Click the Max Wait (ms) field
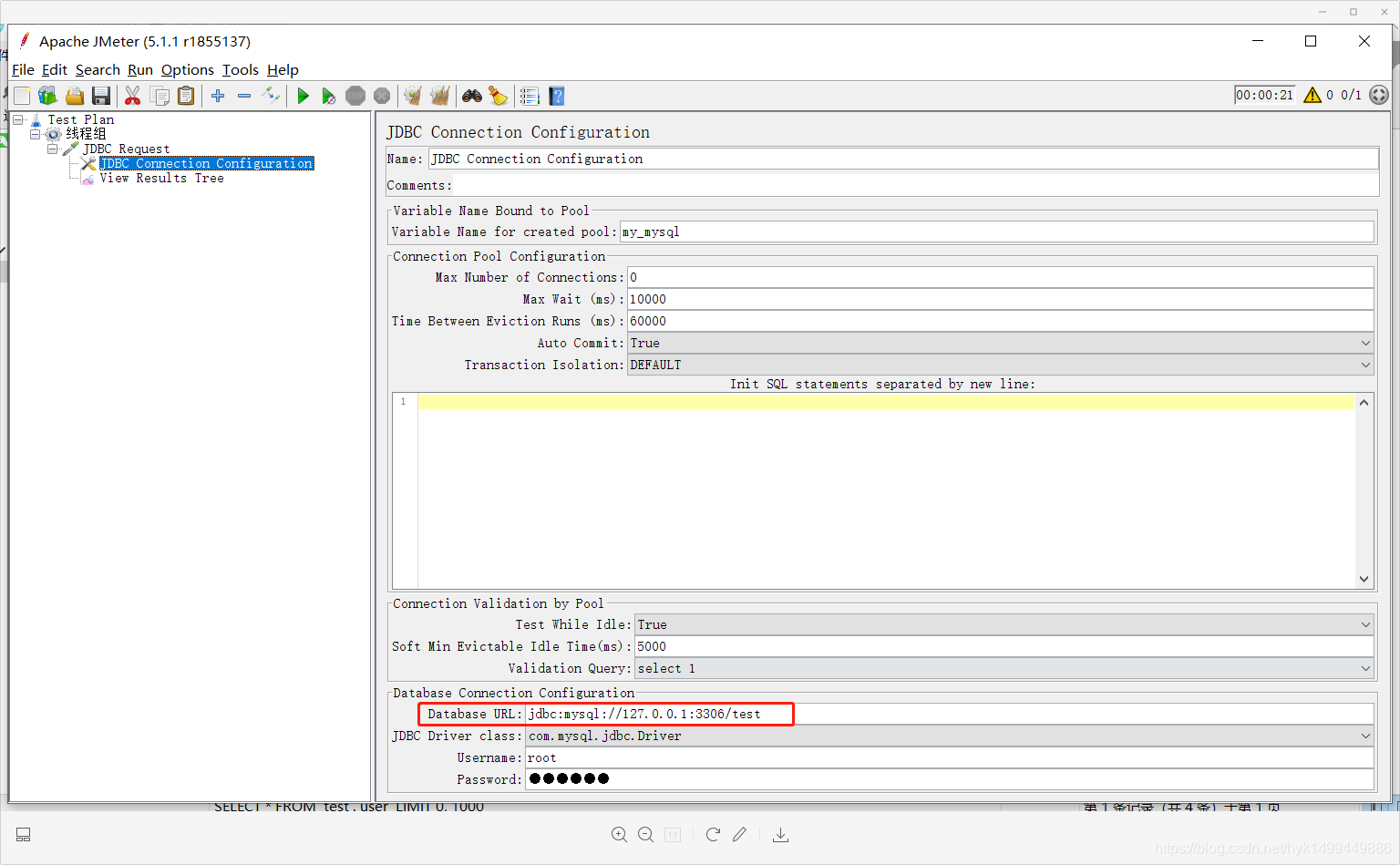1400x865 pixels. click(x=1001, y=299)
